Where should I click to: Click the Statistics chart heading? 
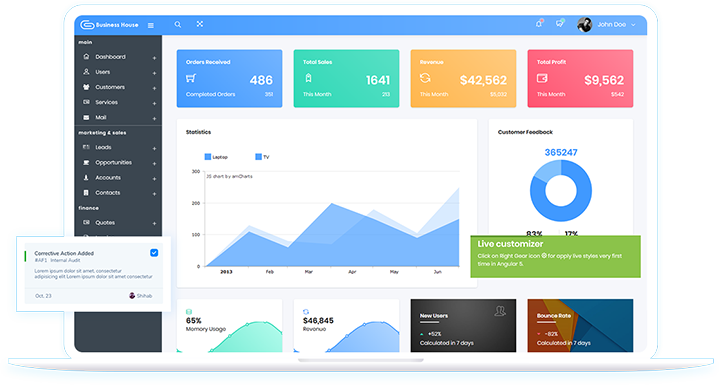tap(199, 132)
